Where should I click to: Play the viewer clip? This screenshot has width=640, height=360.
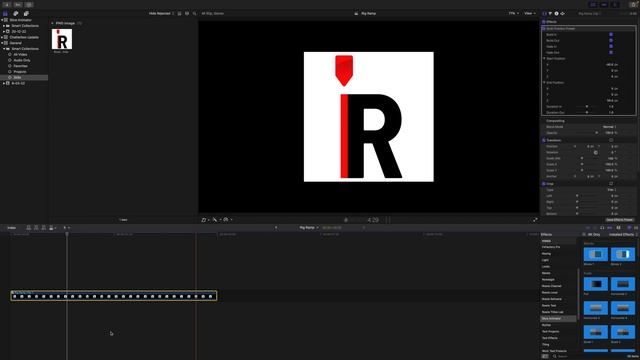point(346,220)
